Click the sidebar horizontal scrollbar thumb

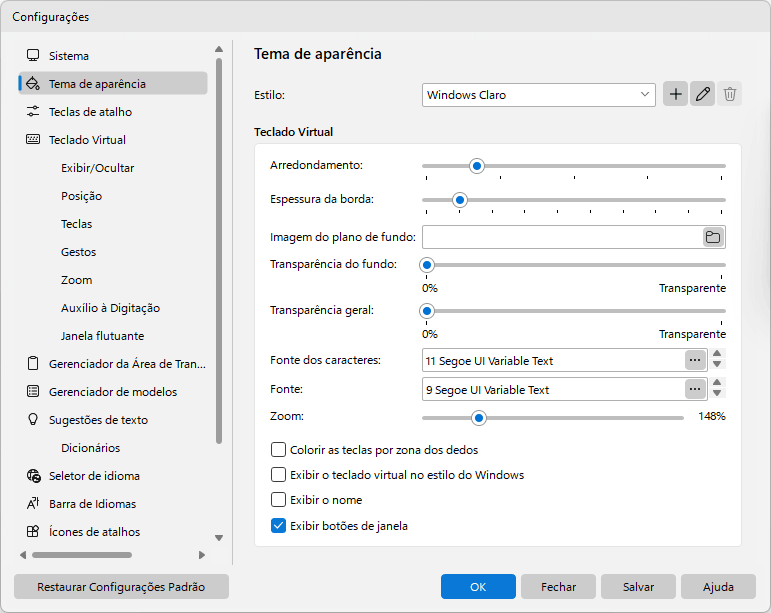(x=82, y=555)
